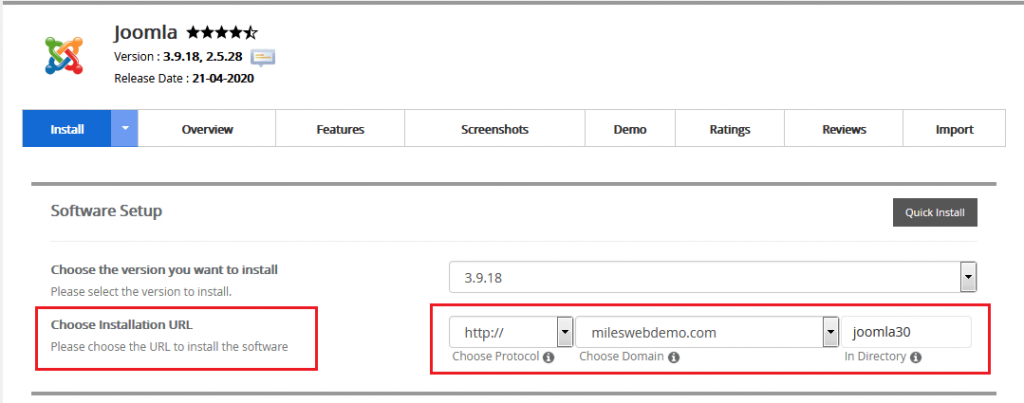Click 'Choose the version you want to install' label
The image size is (1024, 403).
pos(165,270)
